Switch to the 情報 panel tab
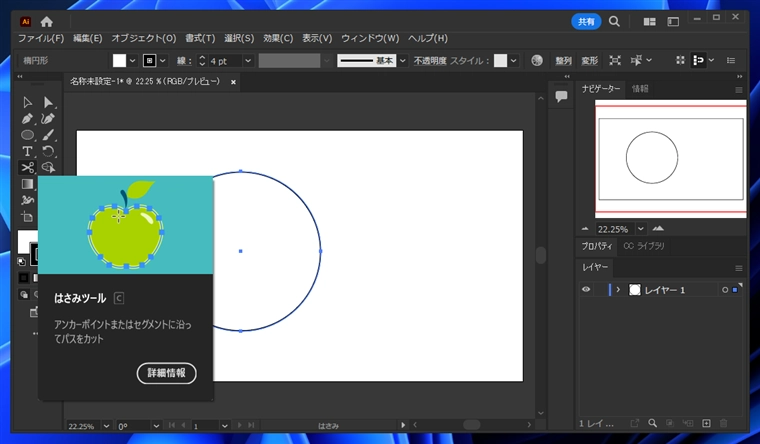The height and width of the screenshot is (444, 760). coord(639,89)
